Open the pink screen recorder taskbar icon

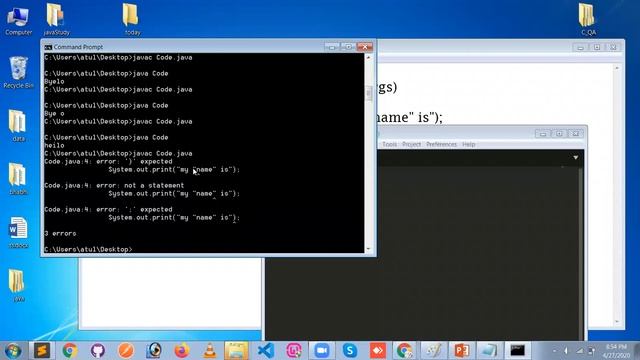click(294, 351)
